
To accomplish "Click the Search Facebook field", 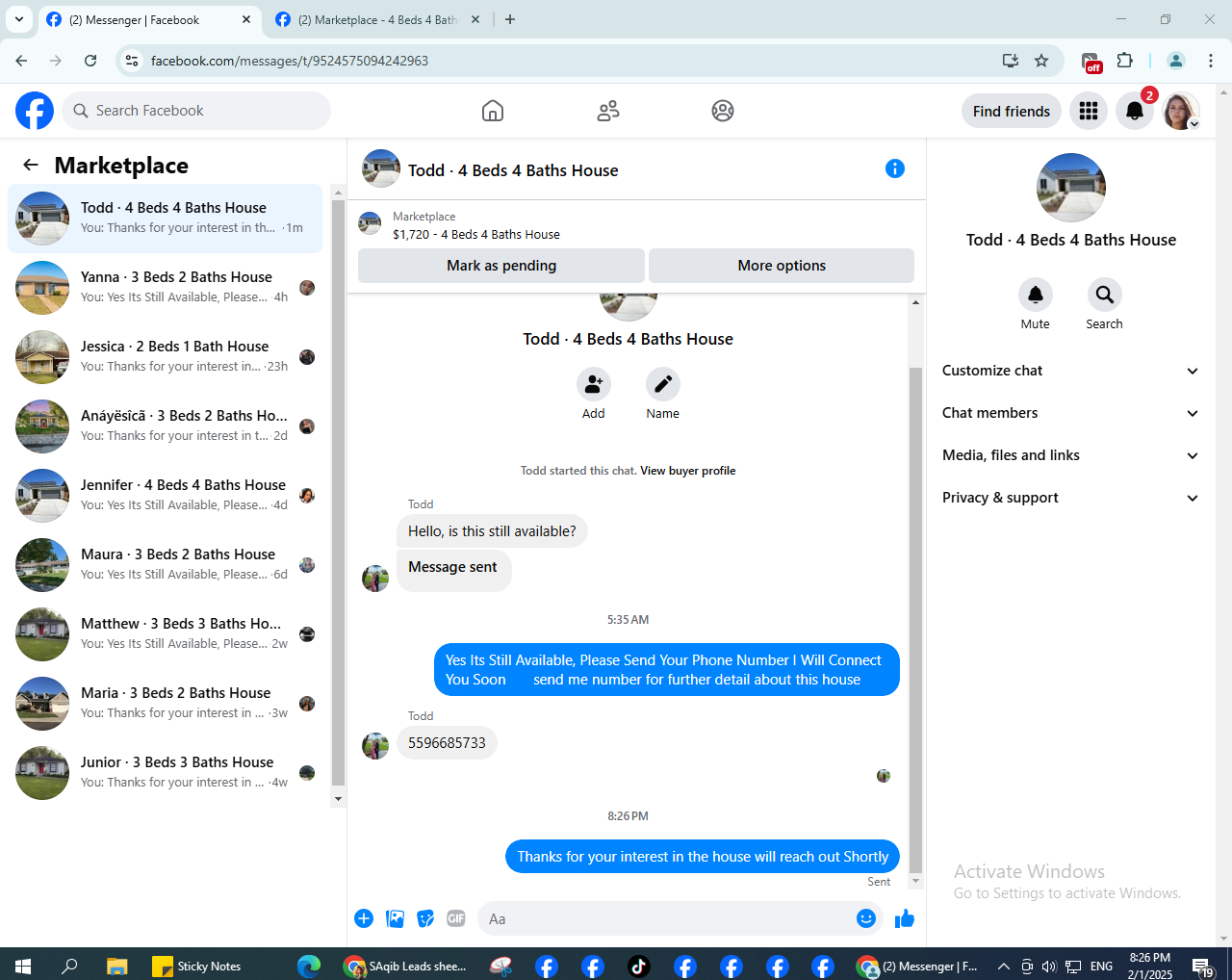I will pyautogui.click(x=196, y=111).
